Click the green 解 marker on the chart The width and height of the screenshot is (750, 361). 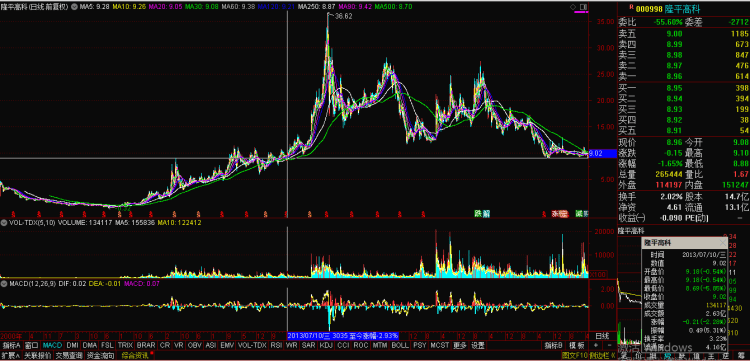486,214
